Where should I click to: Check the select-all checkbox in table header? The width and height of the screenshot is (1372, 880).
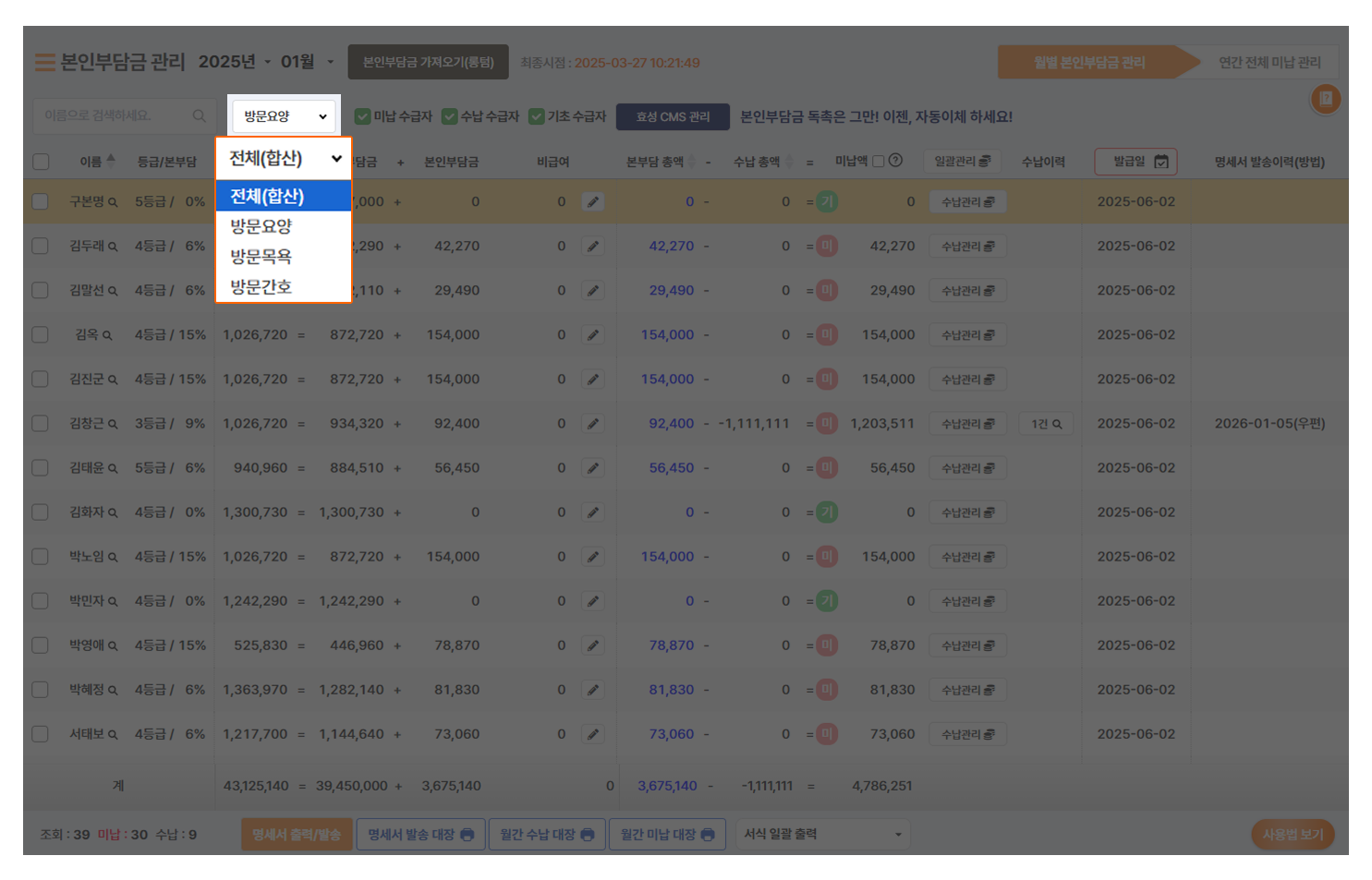(41, 162)
